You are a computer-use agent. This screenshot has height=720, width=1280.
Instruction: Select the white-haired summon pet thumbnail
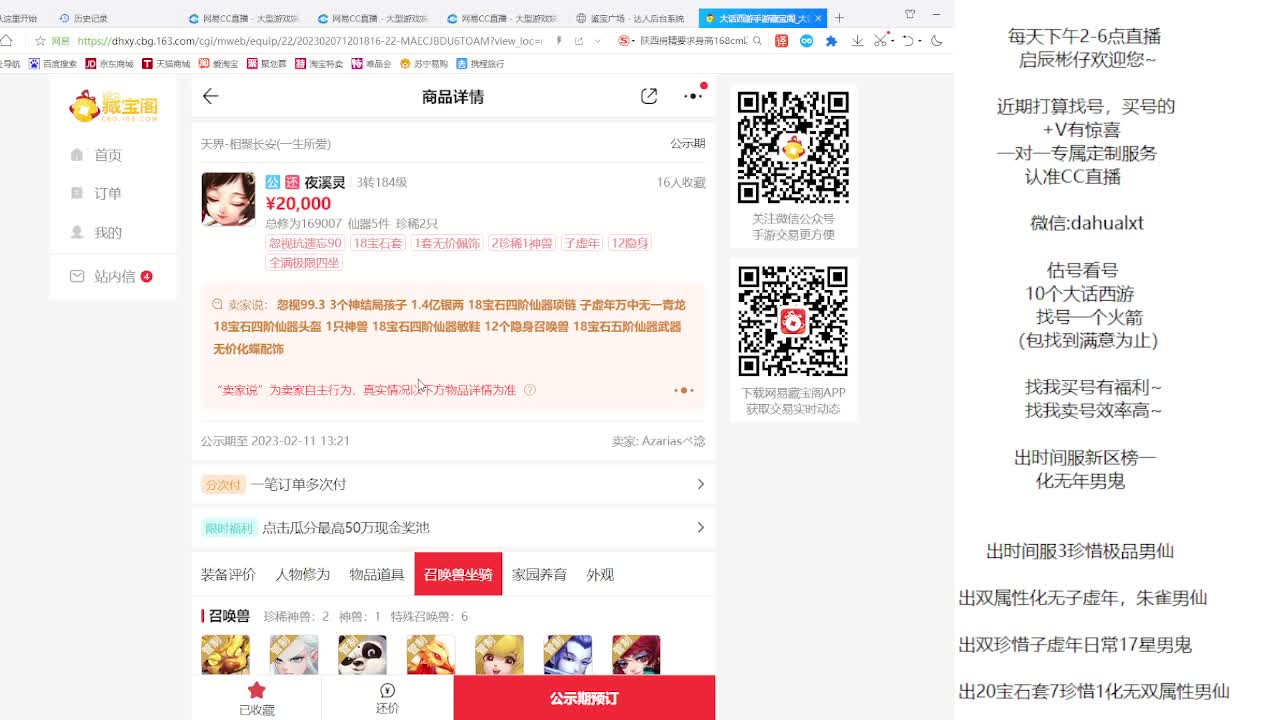[294, 655]
